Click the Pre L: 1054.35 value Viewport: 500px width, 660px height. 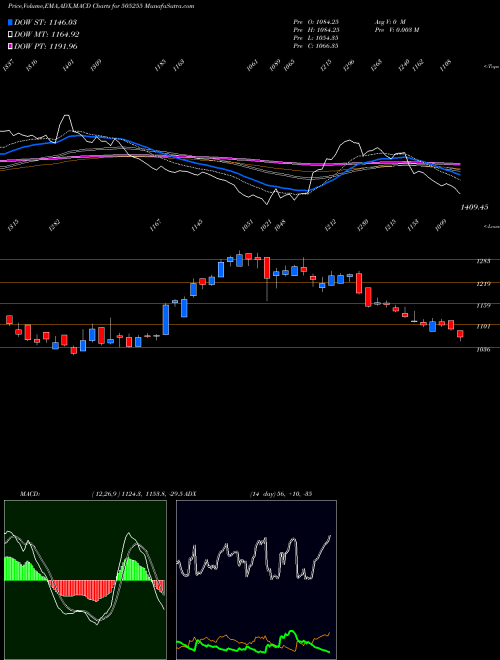[316, 37]
